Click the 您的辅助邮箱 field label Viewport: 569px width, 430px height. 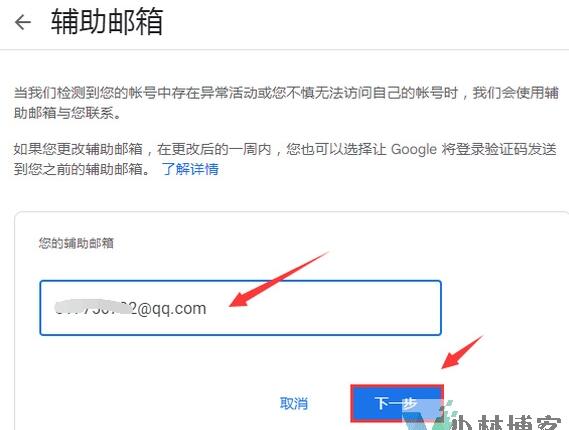(76, 243)
